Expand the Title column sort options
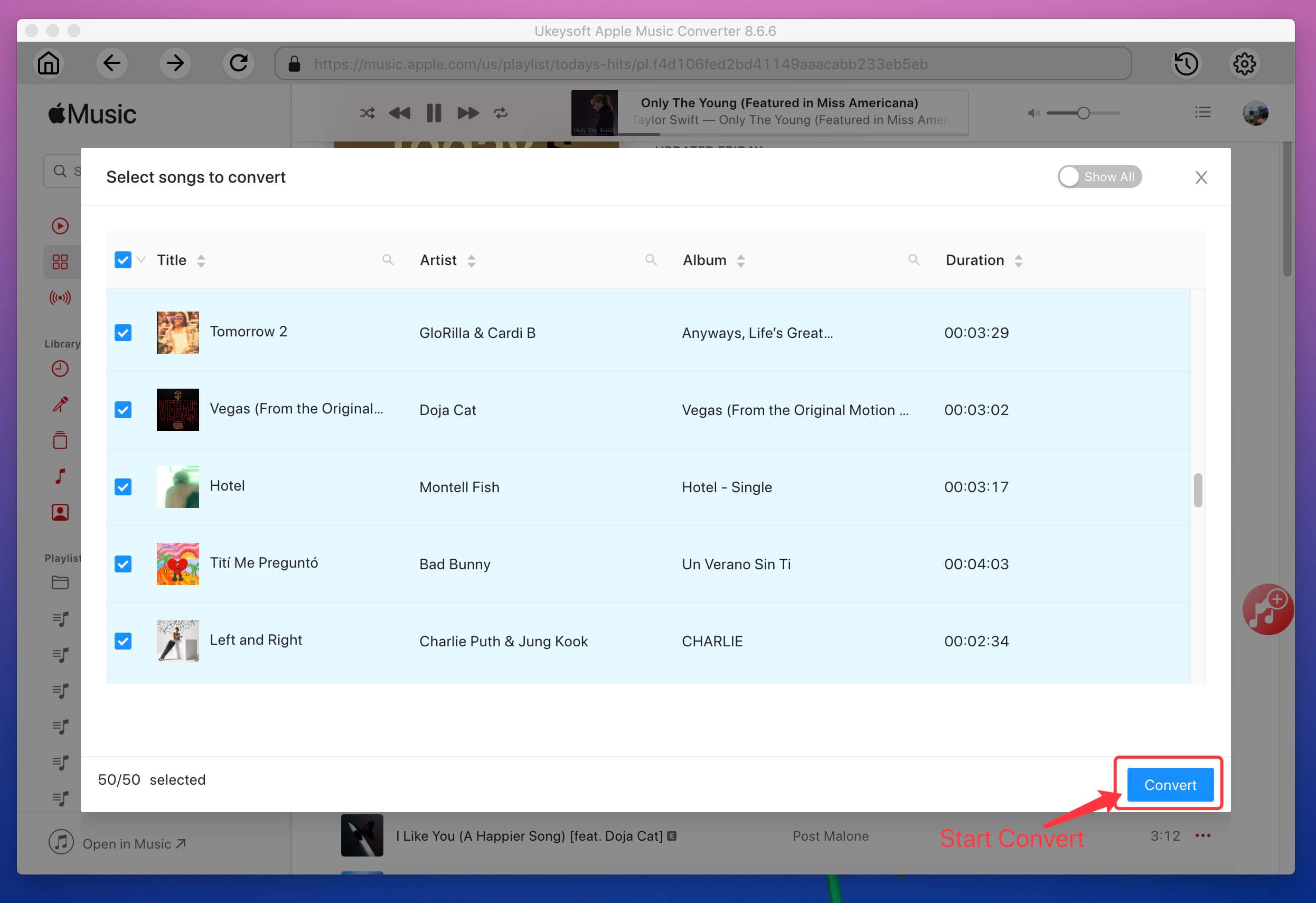This screenshot has width=1316, height=903. pyautogui.click(x=200, y=261)
